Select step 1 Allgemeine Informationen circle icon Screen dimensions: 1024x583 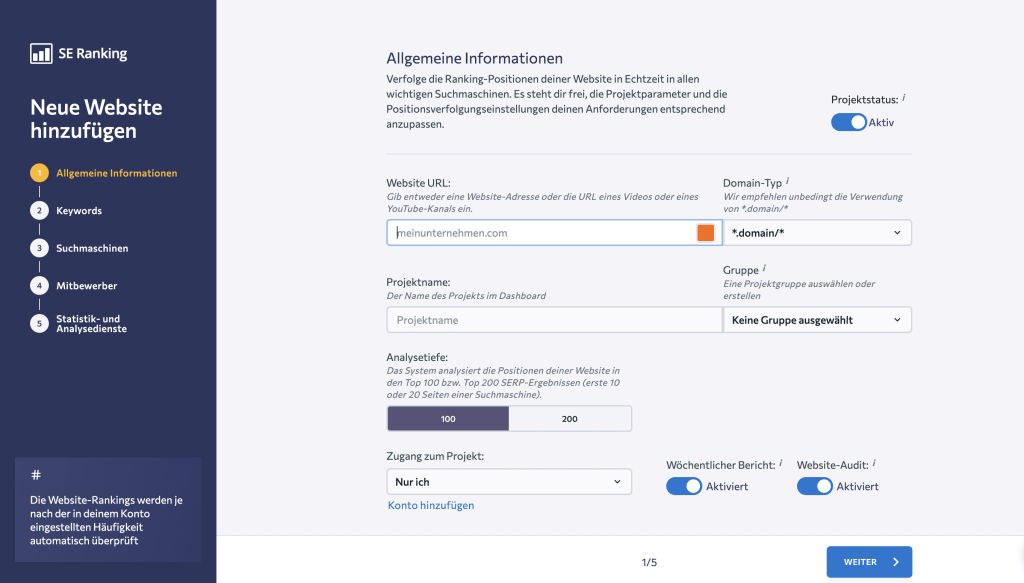(x=38, y=172)
